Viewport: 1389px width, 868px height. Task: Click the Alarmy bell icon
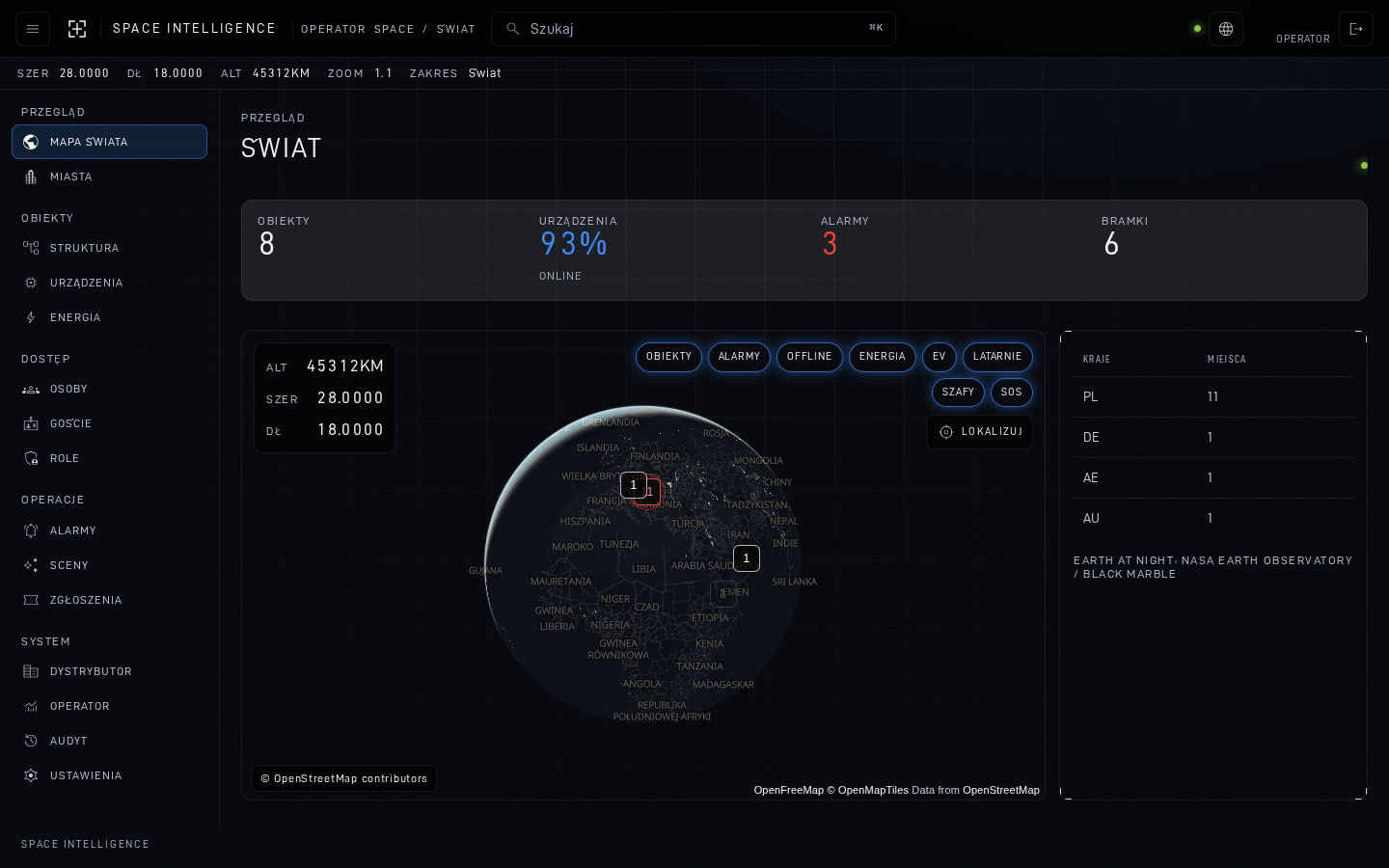pyautogui.click(x=31, y=530)
